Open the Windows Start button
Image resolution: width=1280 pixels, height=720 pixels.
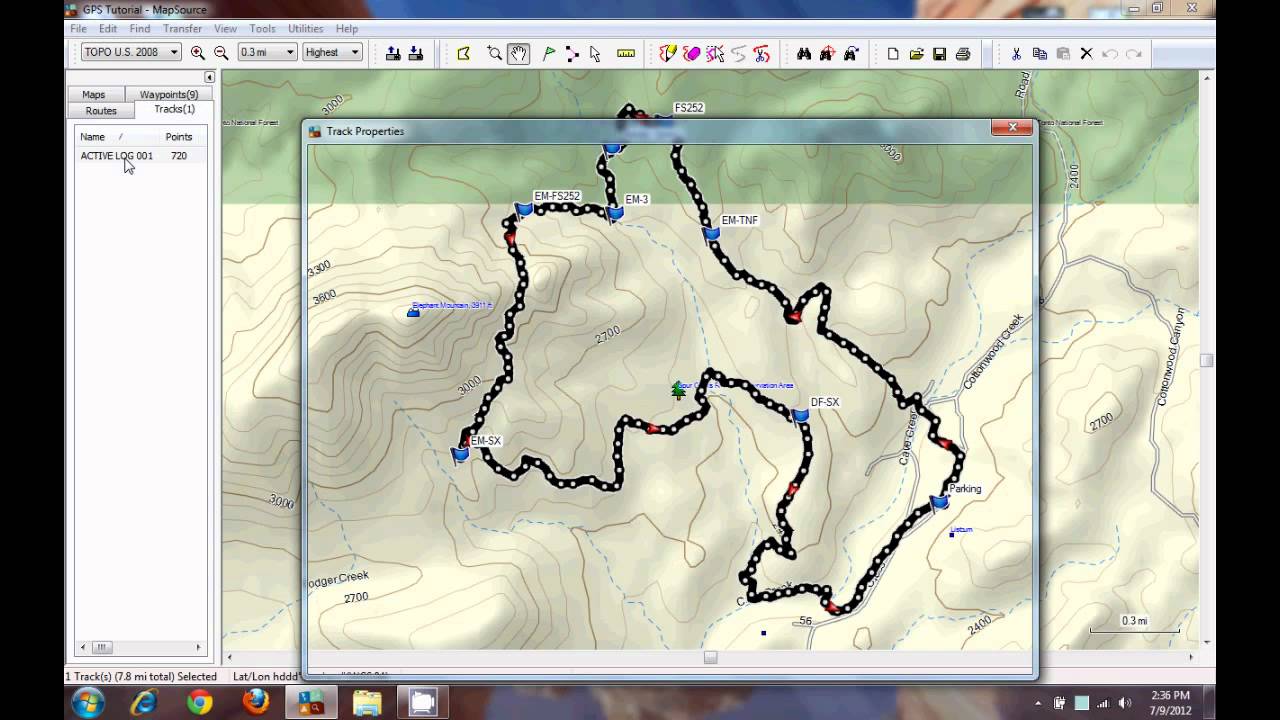[86, 702]
